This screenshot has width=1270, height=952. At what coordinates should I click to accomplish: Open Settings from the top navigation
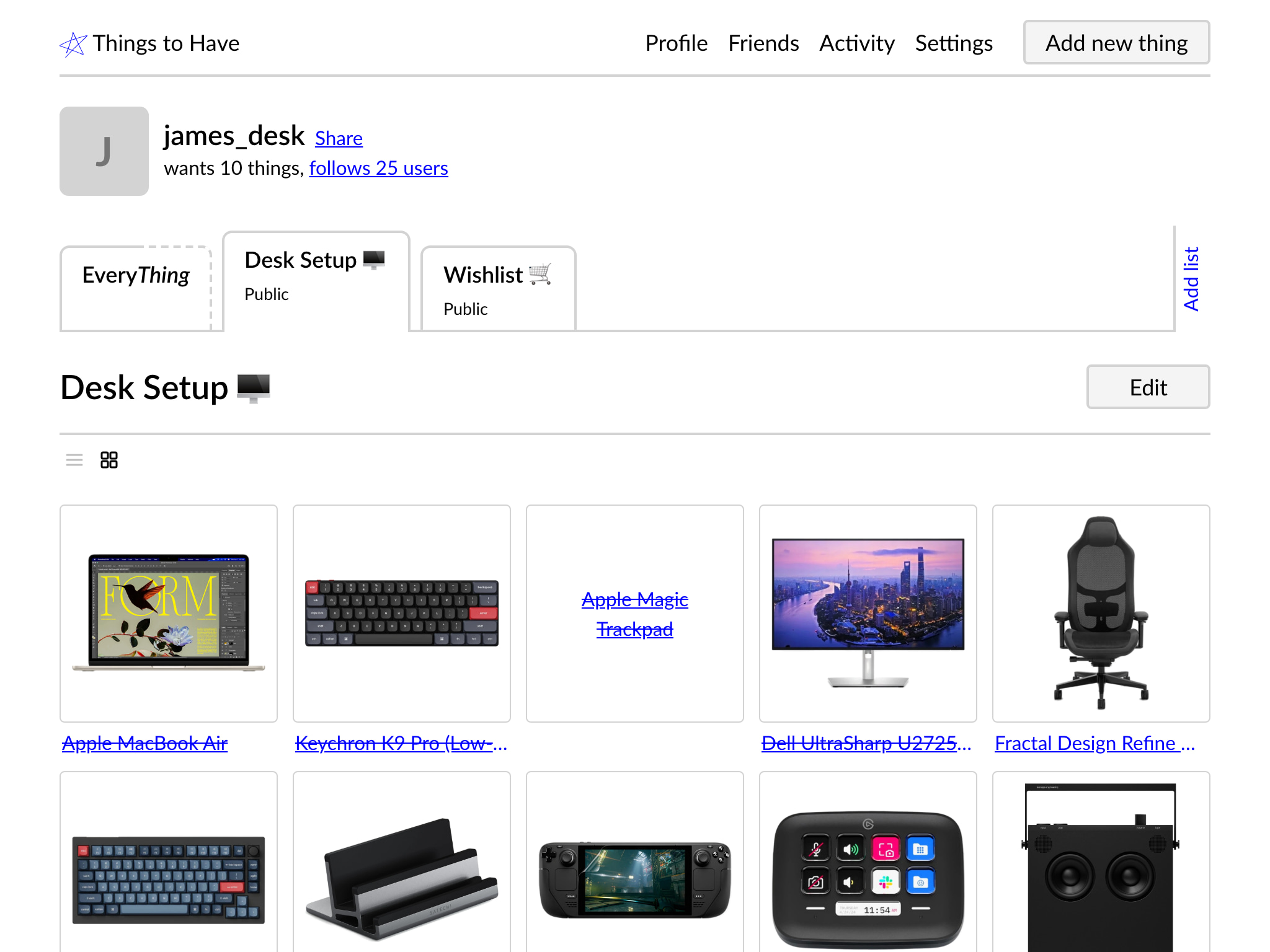[954, 43]
